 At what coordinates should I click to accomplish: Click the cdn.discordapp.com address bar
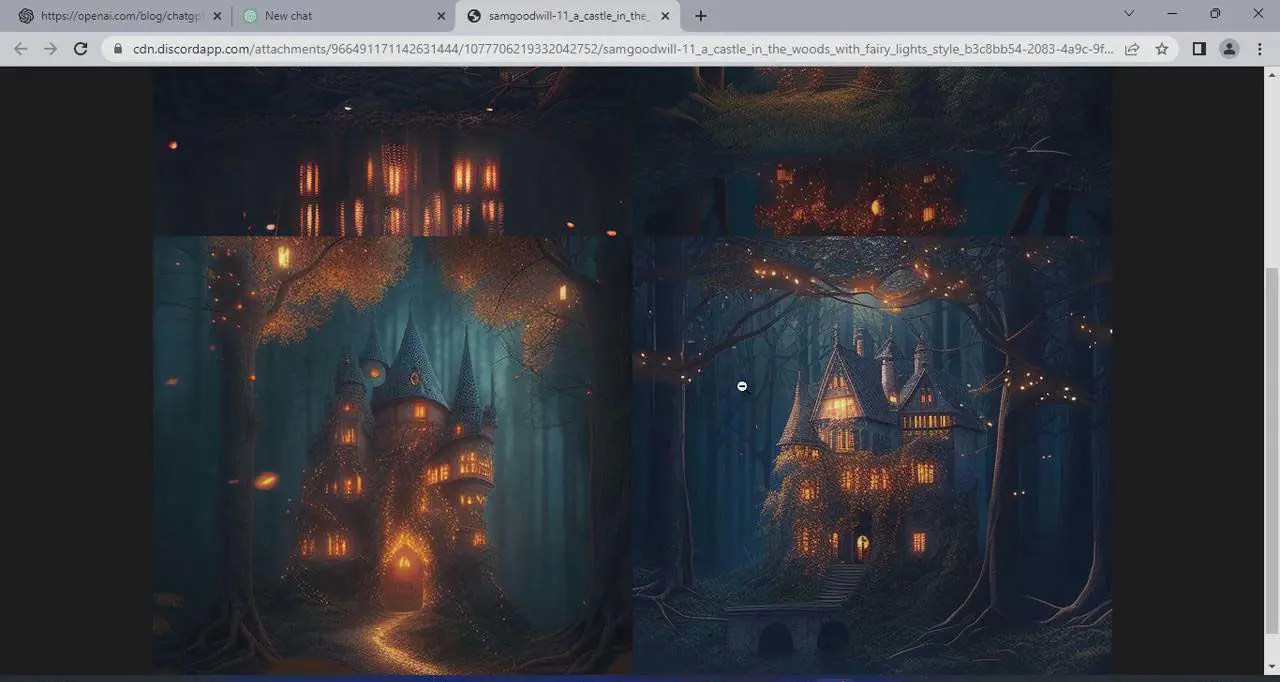(x=620, y=49)
